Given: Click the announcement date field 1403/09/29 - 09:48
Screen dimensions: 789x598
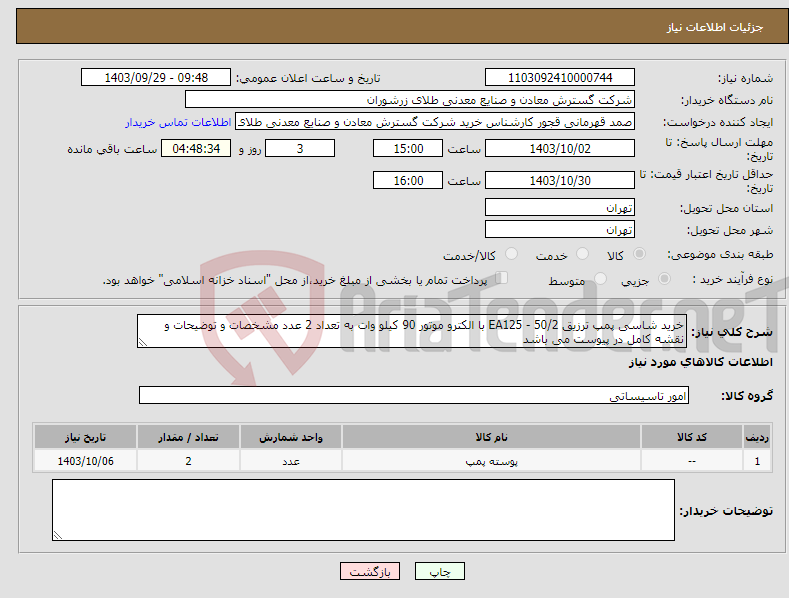Looking at the screenshot, I should [156, 78].
